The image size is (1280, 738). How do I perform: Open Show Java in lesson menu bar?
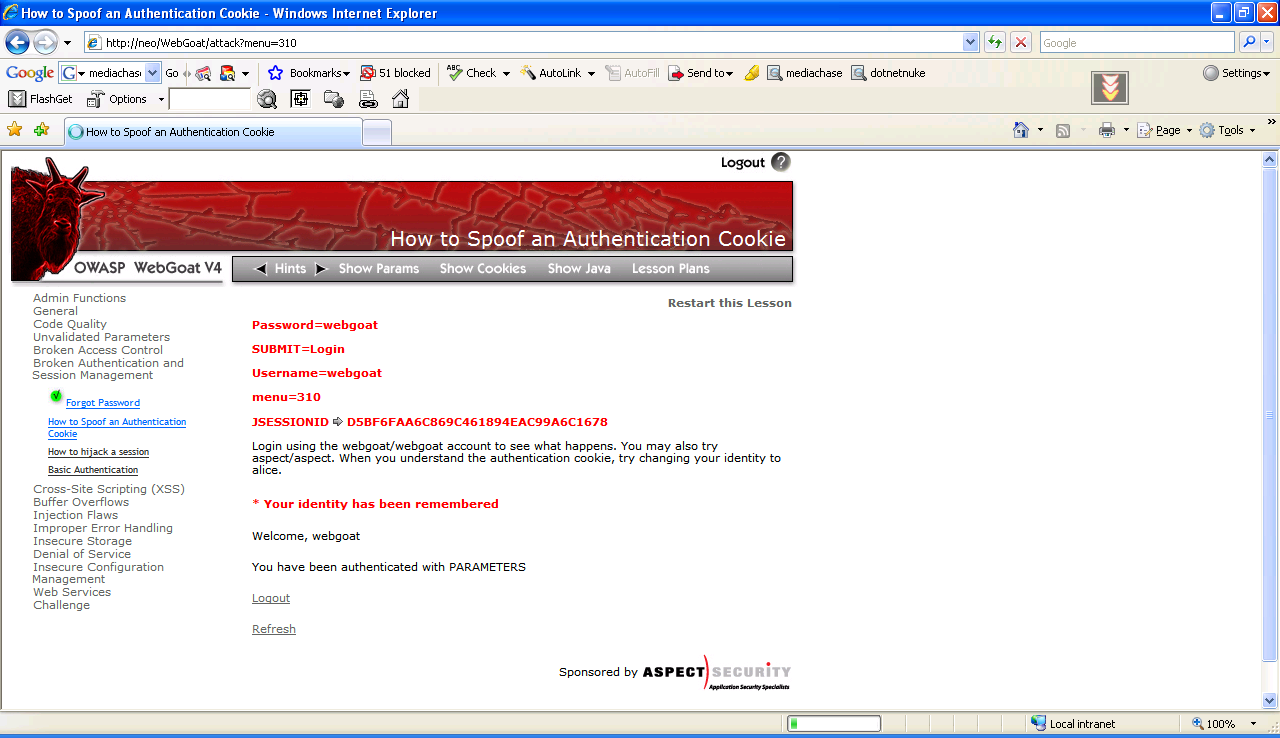[x=578, y=269]
